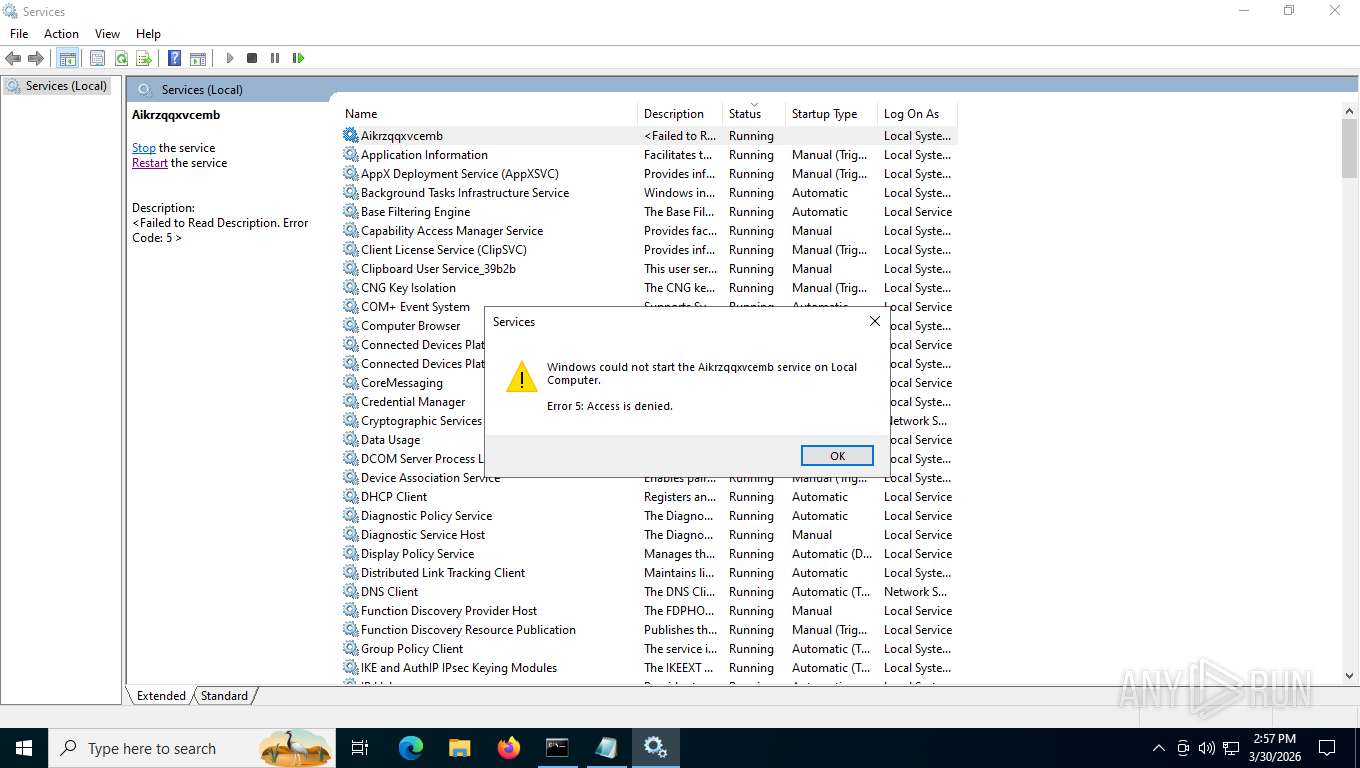Image resolution: width=1360 pixels, height=768 pixels.
Task: Select Distributed Link Tracking Client
Action: point(649,573)
